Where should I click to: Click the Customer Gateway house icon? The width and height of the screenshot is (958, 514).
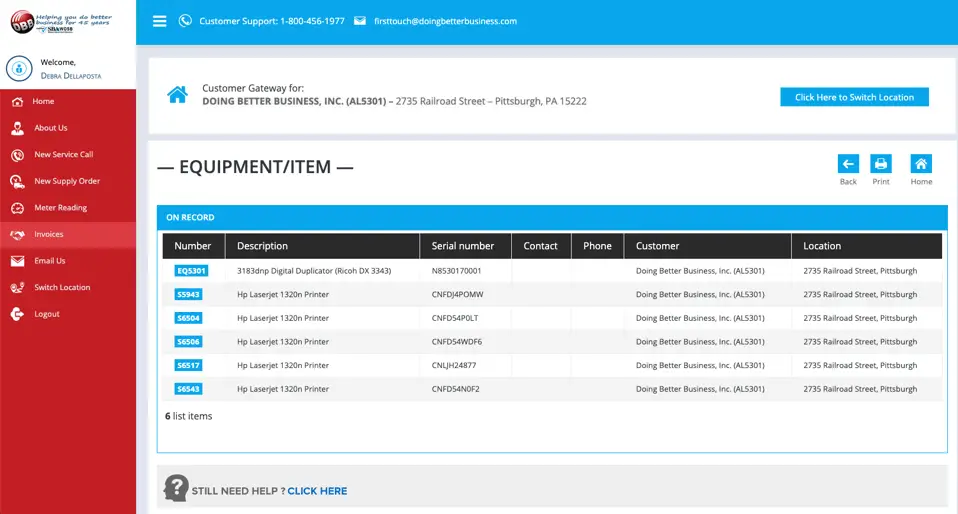click(x=177, y=95)
